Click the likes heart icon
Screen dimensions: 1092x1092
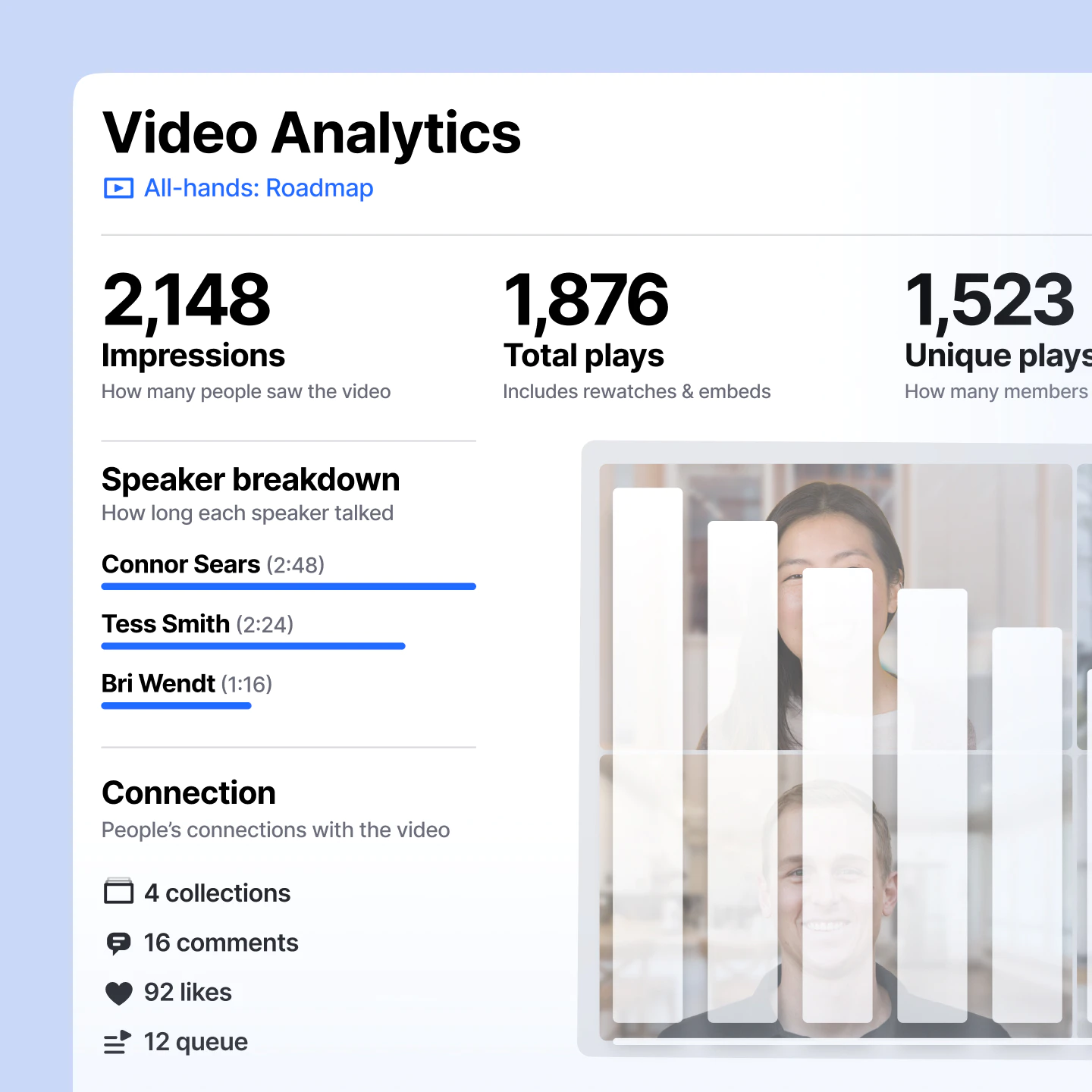pyautogui.click(x=118, y=993)
